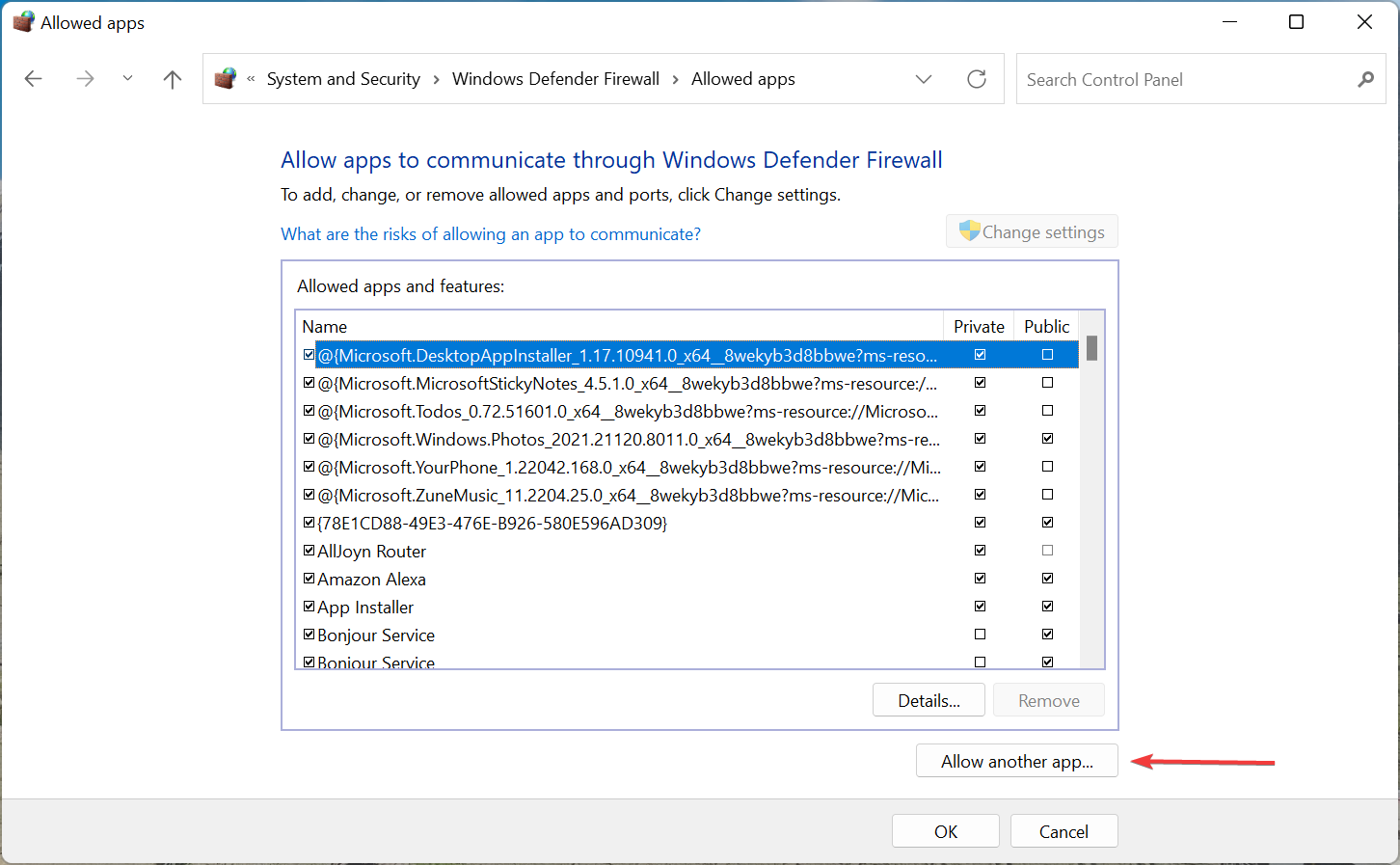Show hidden breadcrumb levels via double chevron
Screen dimensions: 1400x865
pos(251,79)
